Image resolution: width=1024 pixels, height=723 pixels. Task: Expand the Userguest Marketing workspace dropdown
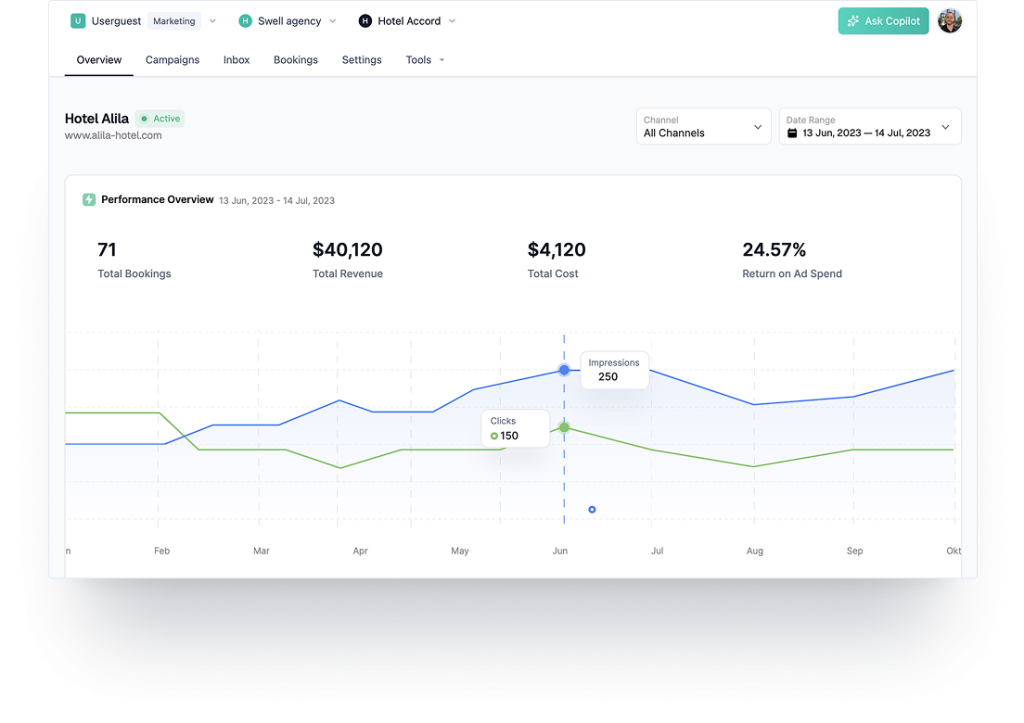[212, 21]
